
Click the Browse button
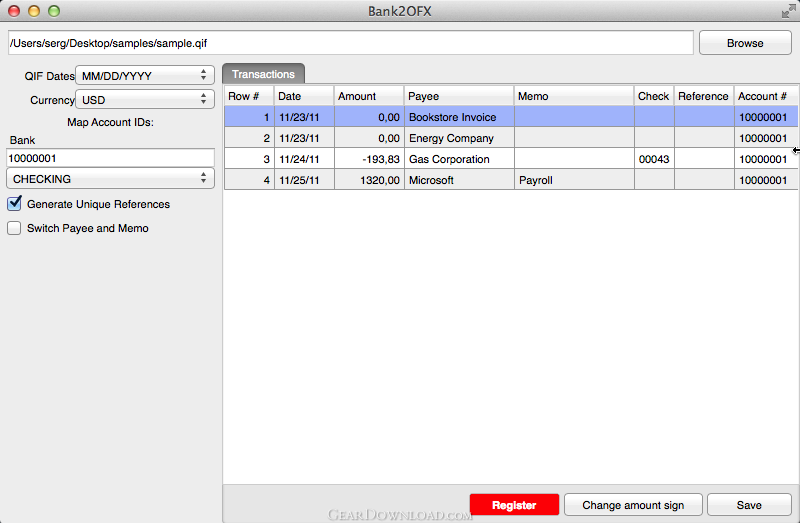(x=745, y=43)
